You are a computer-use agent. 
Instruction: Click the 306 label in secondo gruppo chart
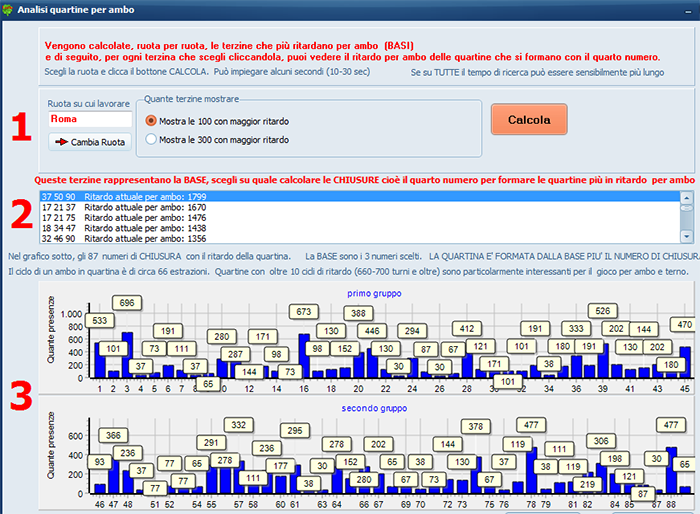pos(601,441)
